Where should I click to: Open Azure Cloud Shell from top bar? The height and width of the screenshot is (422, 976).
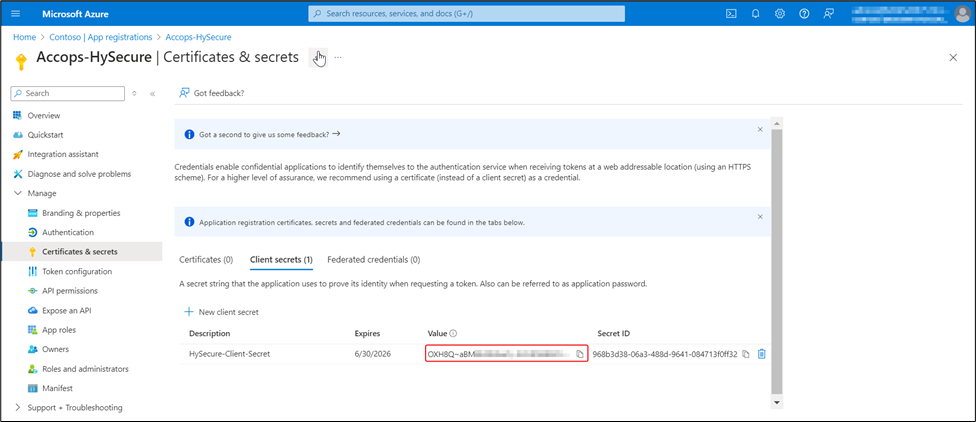click(731, 14)
